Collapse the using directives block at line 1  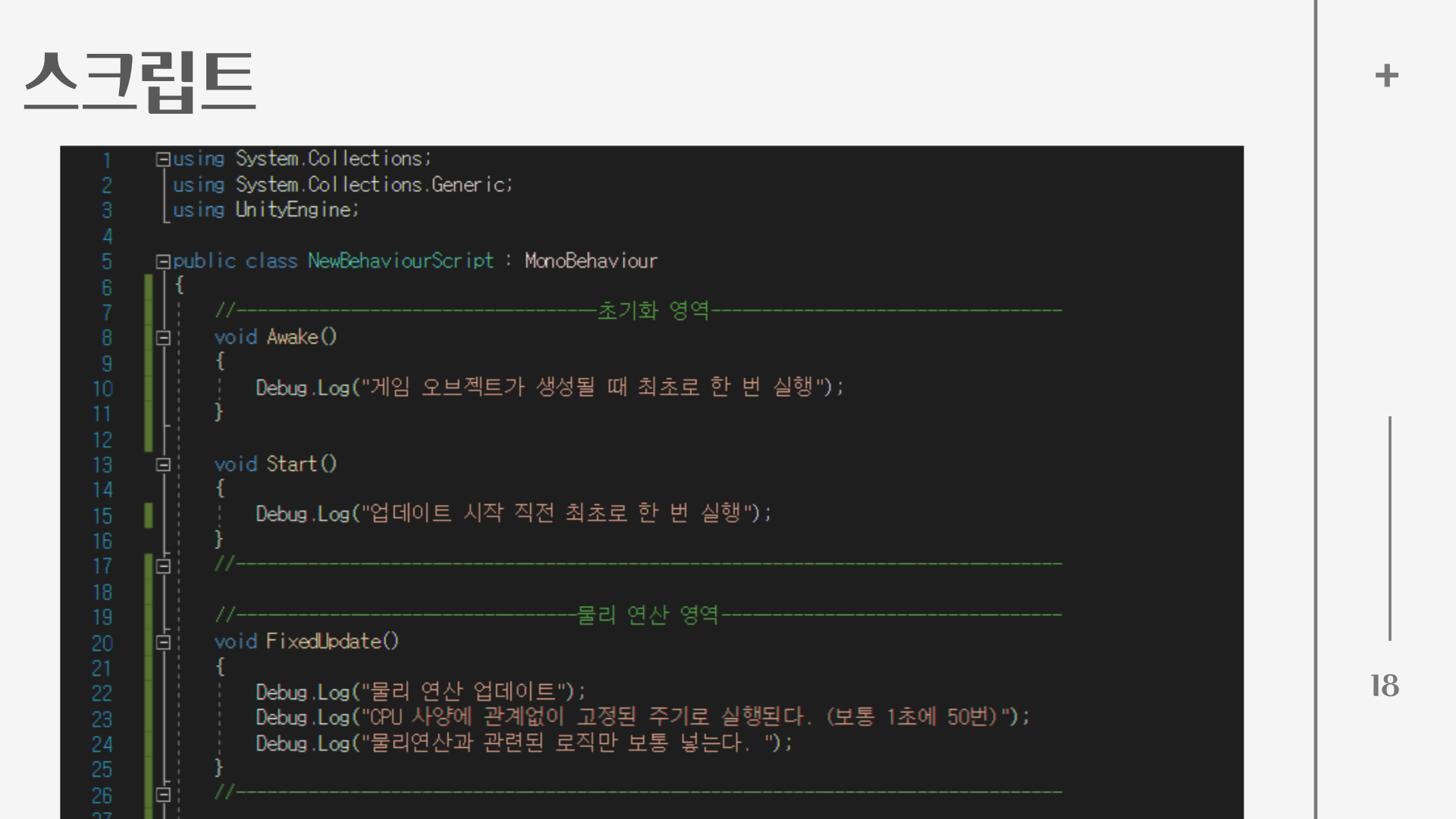coord(162,159)
